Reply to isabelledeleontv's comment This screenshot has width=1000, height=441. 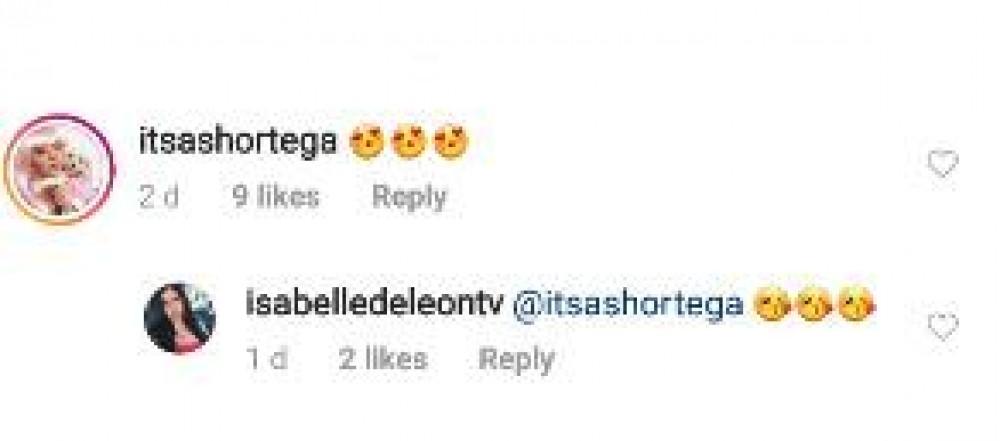tap(517, 360)
